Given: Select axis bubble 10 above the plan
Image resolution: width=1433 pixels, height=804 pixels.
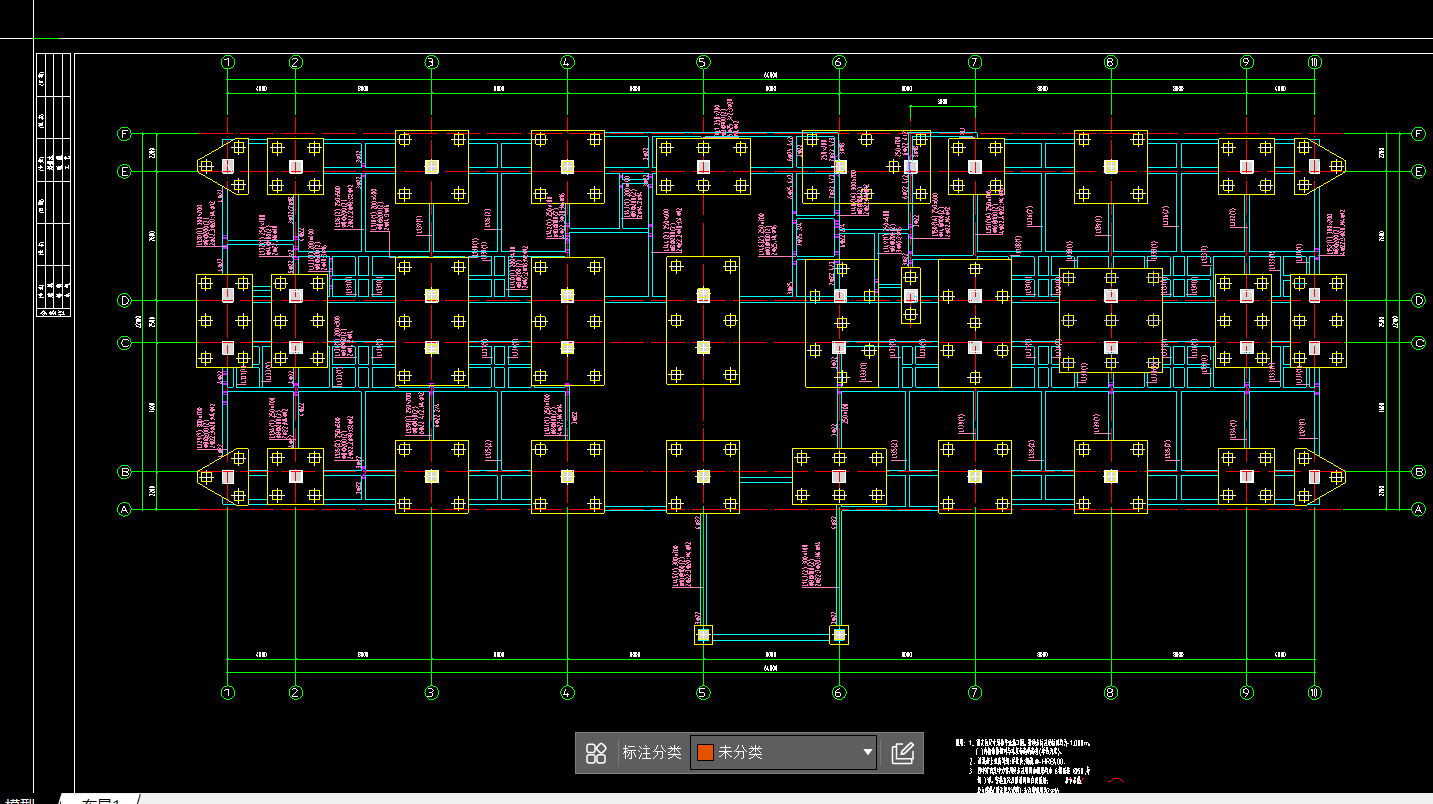Looking at the screenshot, I should [x=1314, y=62].
